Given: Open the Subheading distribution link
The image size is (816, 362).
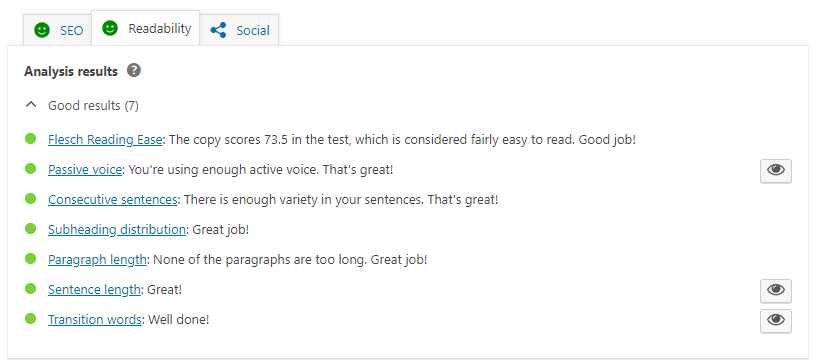Looking at the screenshot, I should [117, 229].
